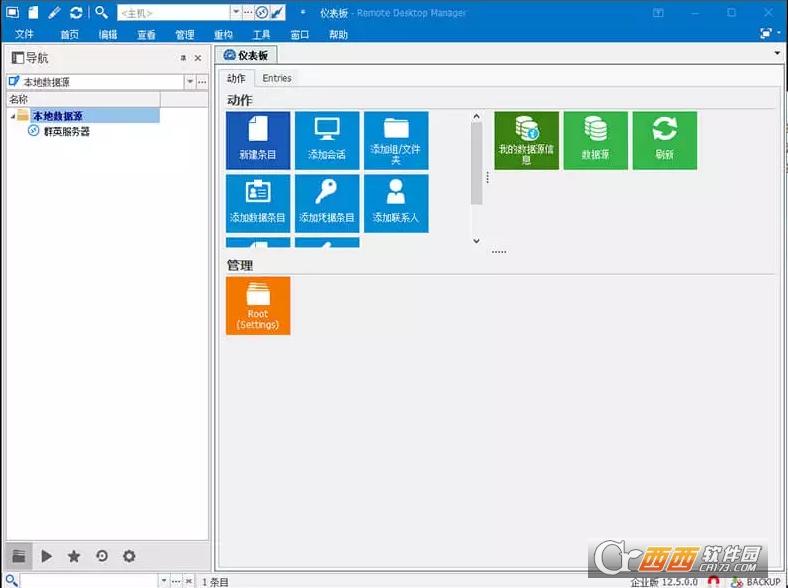
Task: Switch to the play/opened sessions view
Action: pyautogui.click(x=47, y=556)
